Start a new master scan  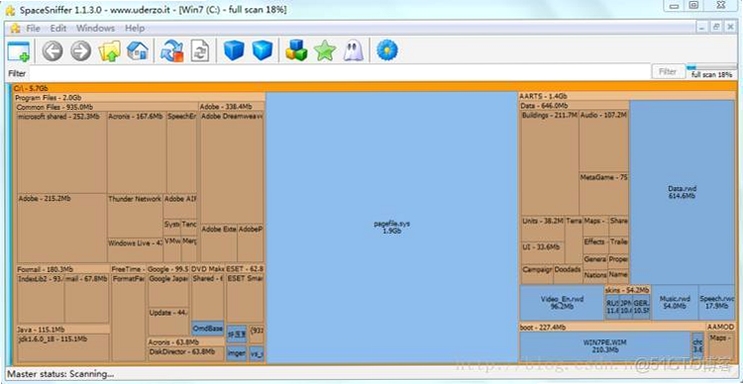(172, 51)
